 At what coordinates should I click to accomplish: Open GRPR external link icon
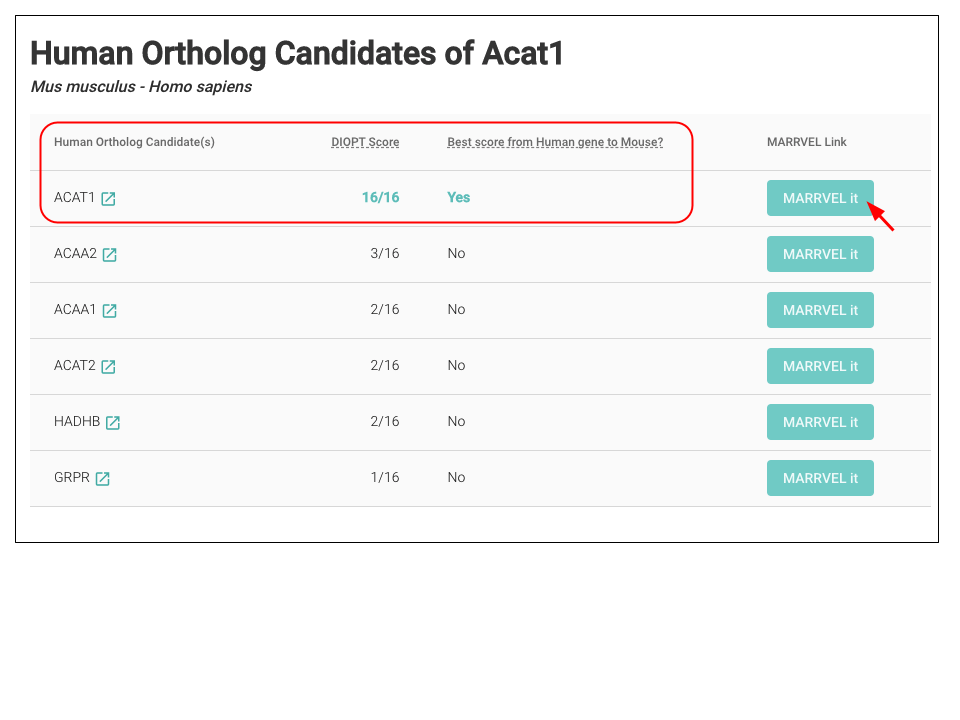tap(103, 479)
